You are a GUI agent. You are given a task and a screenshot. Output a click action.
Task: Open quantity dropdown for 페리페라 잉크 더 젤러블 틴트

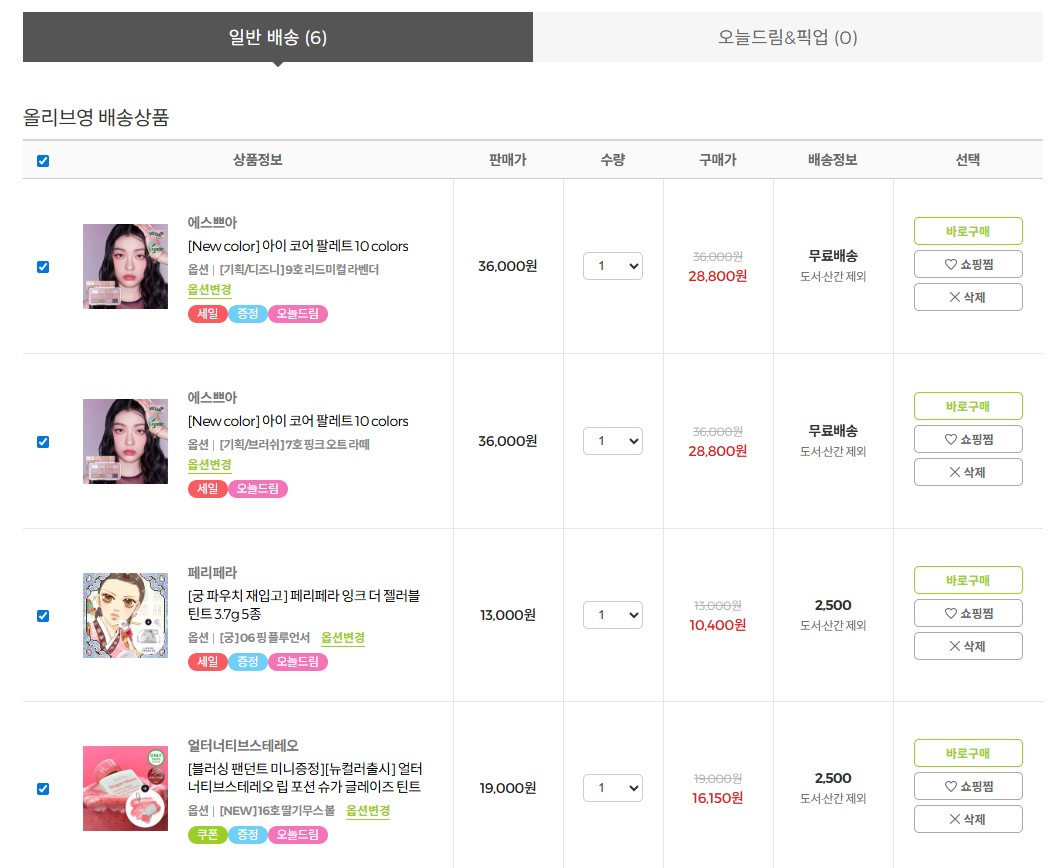(613, 615)
